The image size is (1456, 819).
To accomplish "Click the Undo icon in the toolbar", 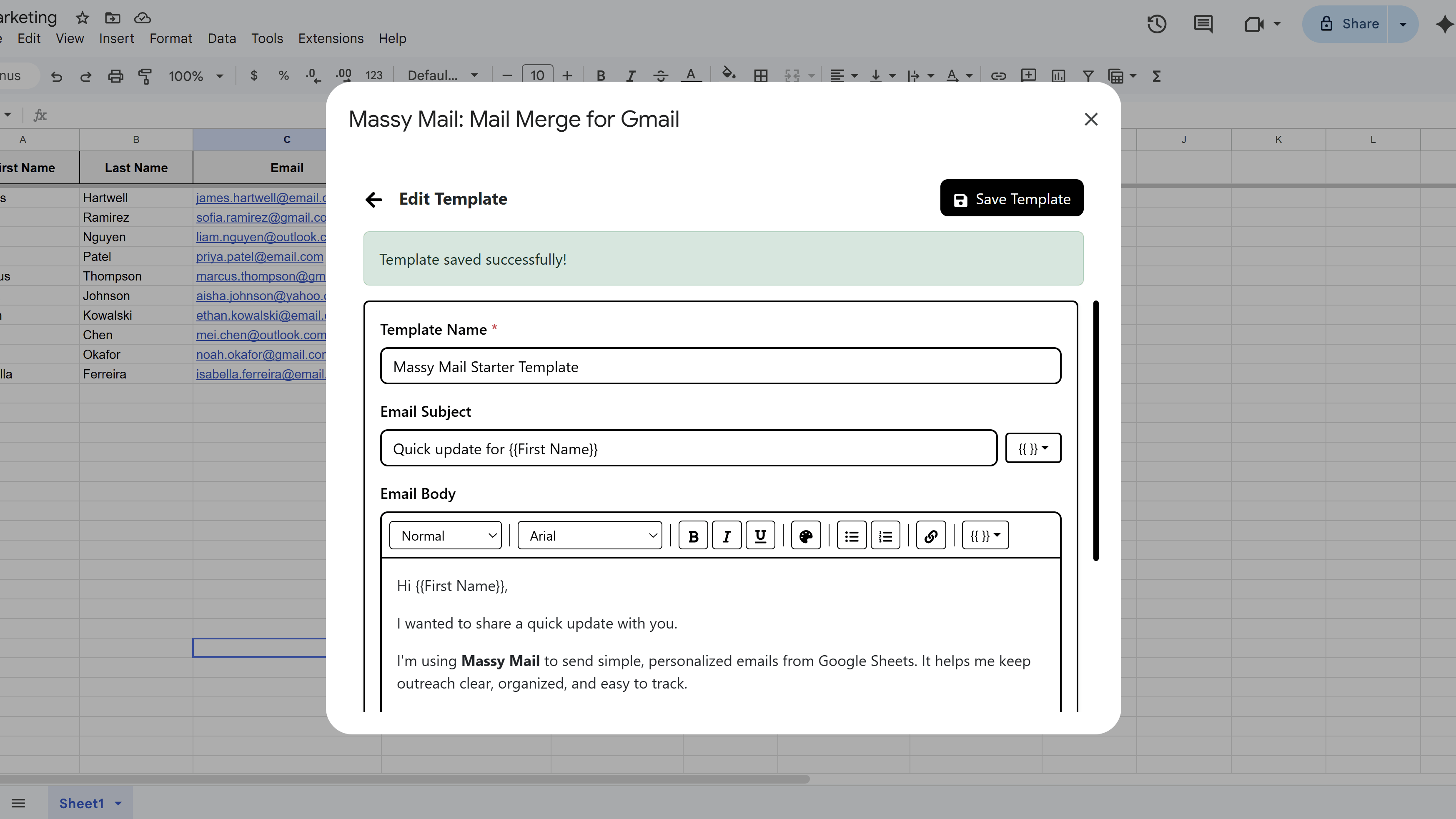I will (x=56, y=76).
